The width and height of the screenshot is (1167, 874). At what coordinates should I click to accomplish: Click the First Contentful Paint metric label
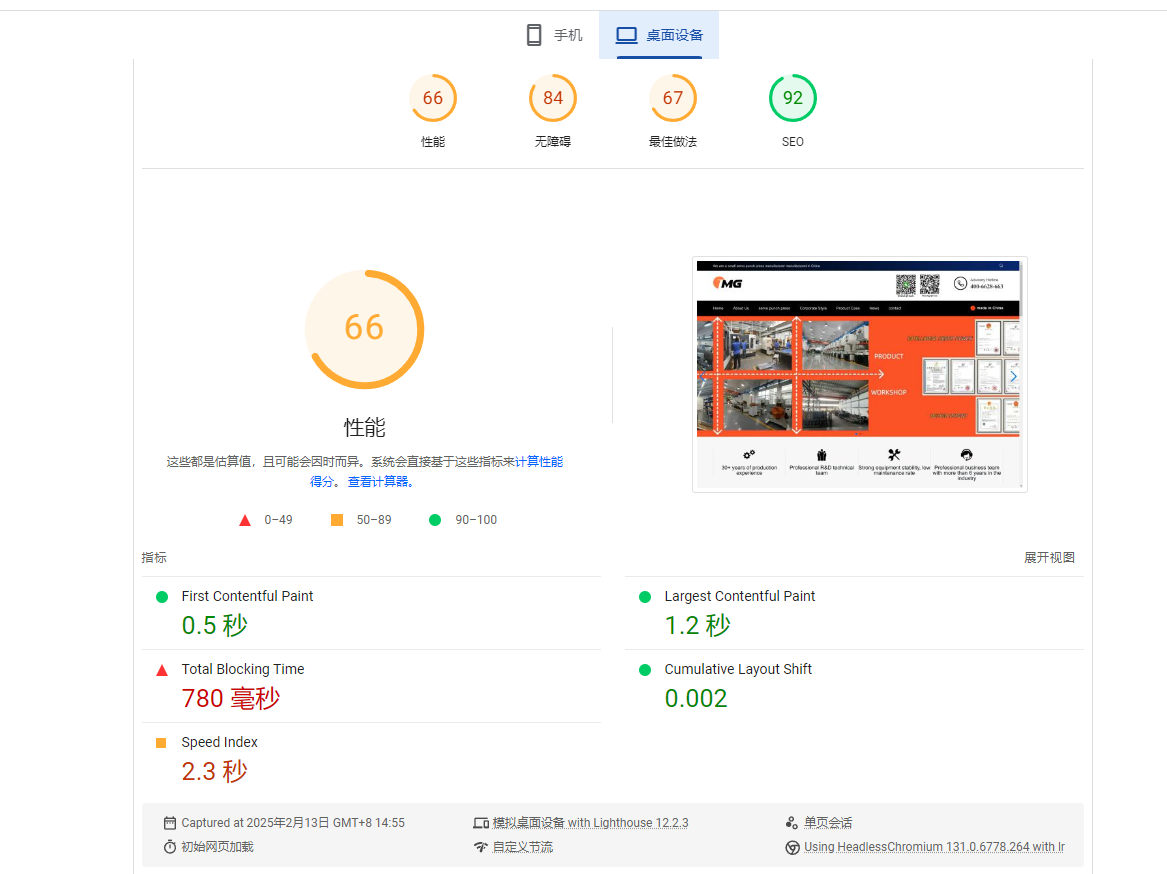[247, 596]
